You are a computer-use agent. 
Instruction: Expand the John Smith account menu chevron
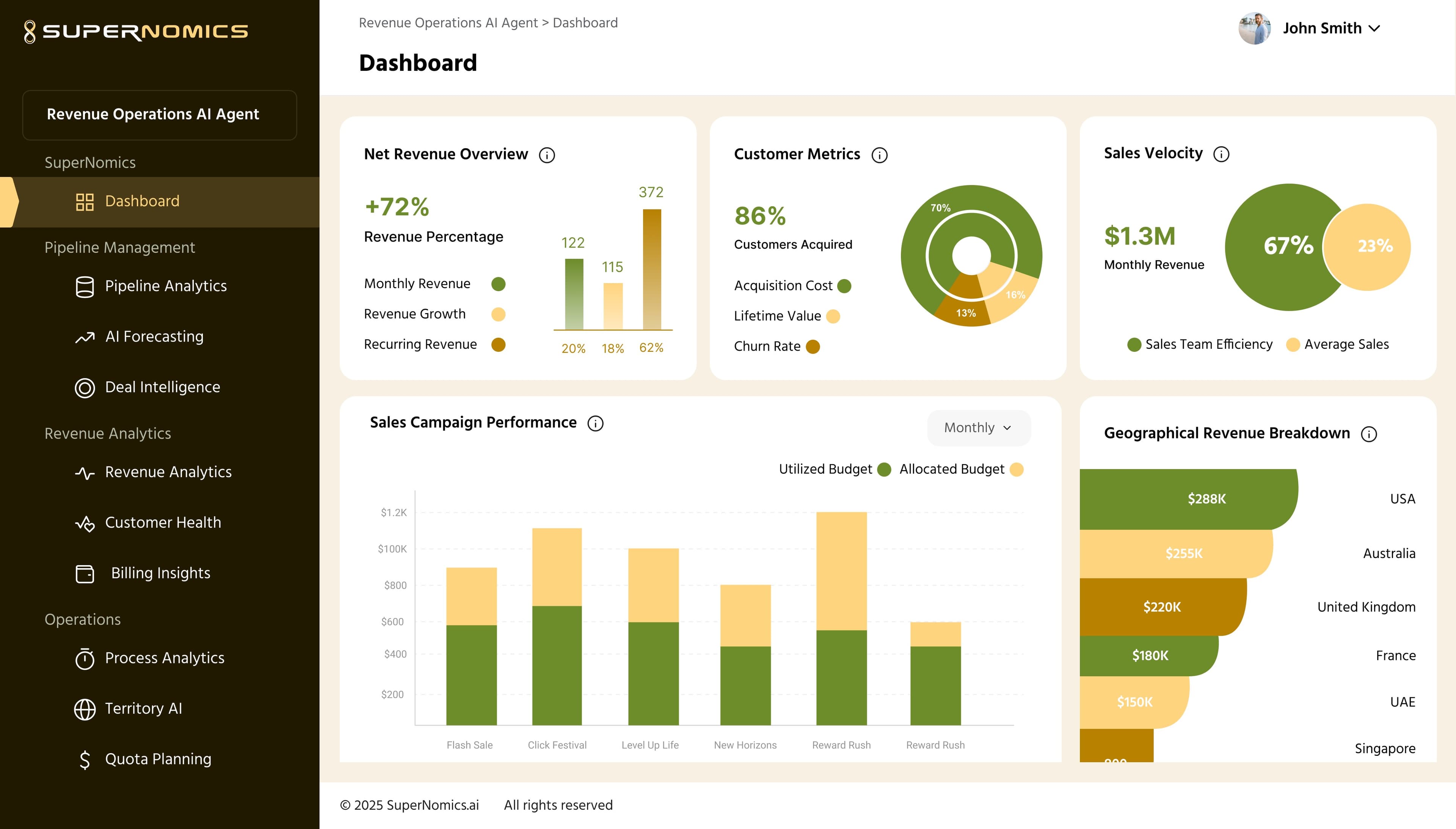tap(1374, 28)
